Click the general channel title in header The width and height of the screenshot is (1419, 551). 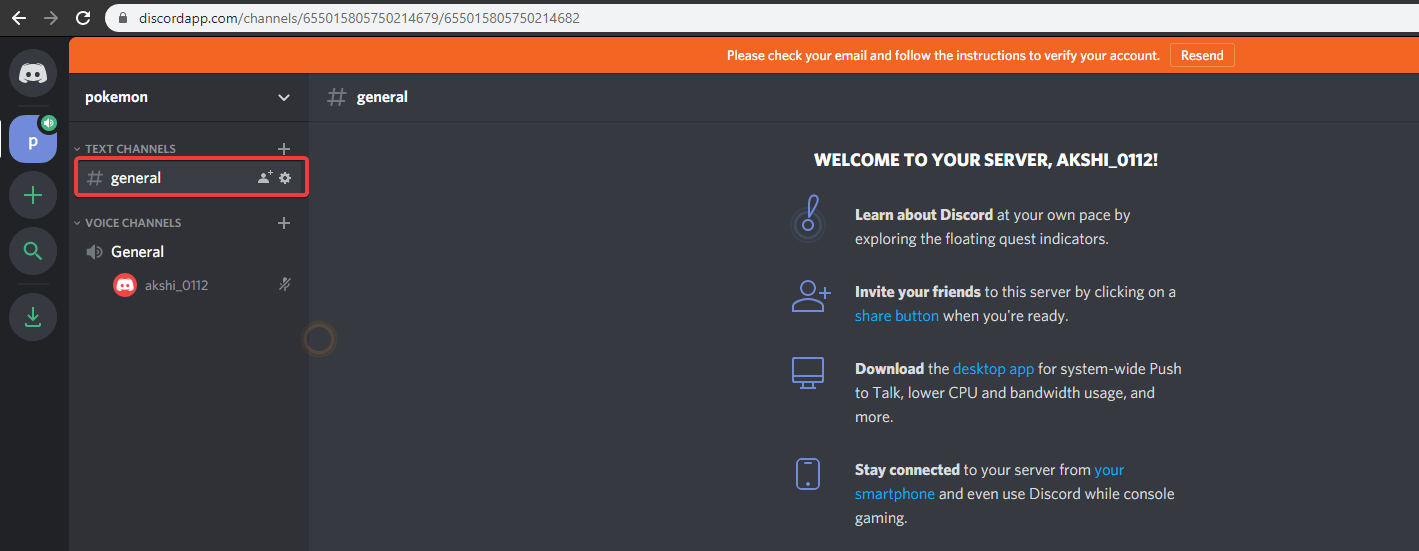382,97
